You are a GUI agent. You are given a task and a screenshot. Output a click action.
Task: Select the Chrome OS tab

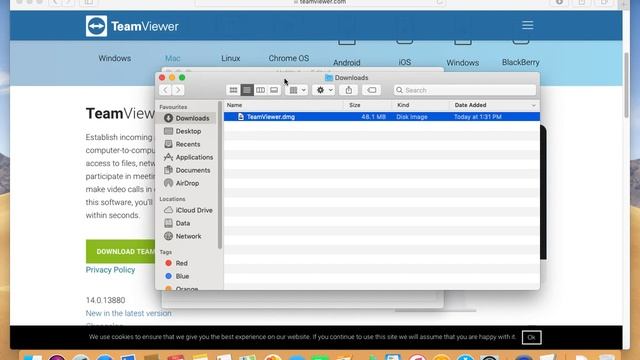(289, 58)
